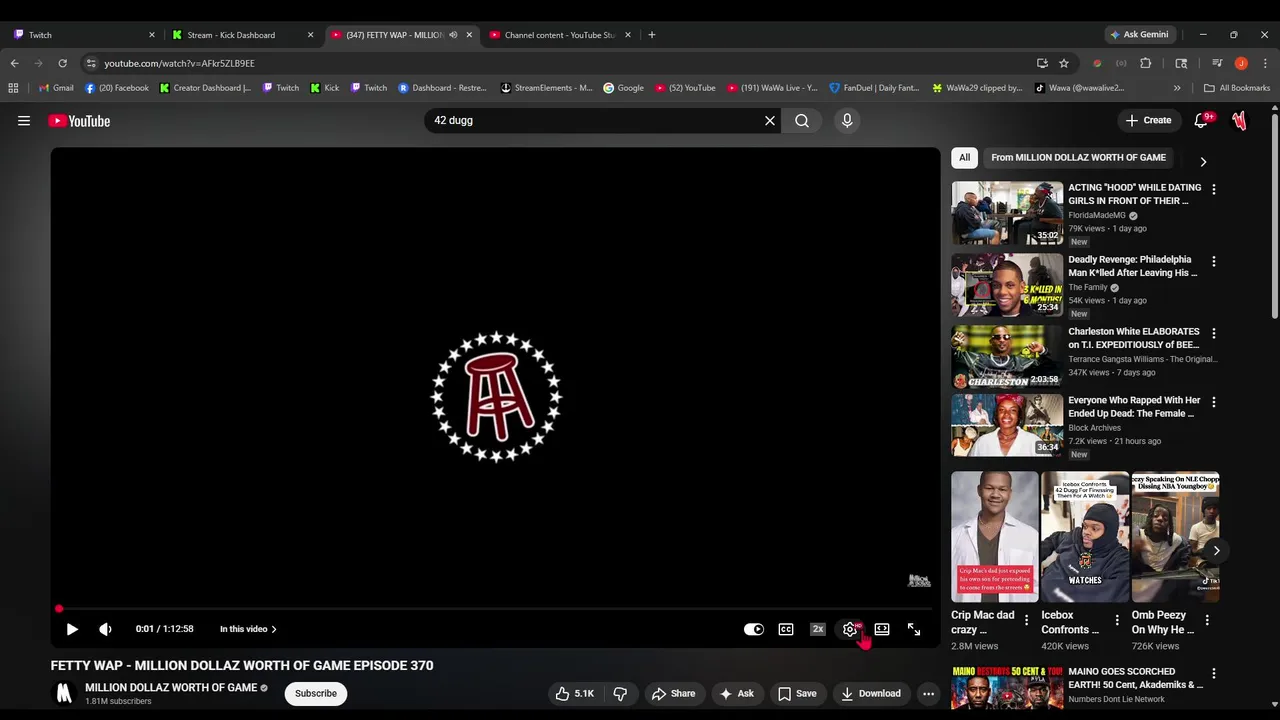Image resolution: width=1280 pixels, height=720 pixels.
Task: Open Charleston White video thumbnail
Action: (1007, 357)
